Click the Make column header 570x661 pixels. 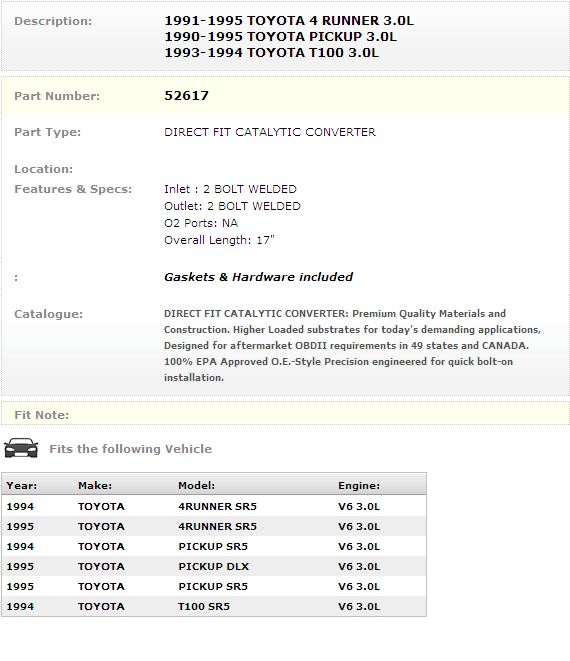pos(95,486)
